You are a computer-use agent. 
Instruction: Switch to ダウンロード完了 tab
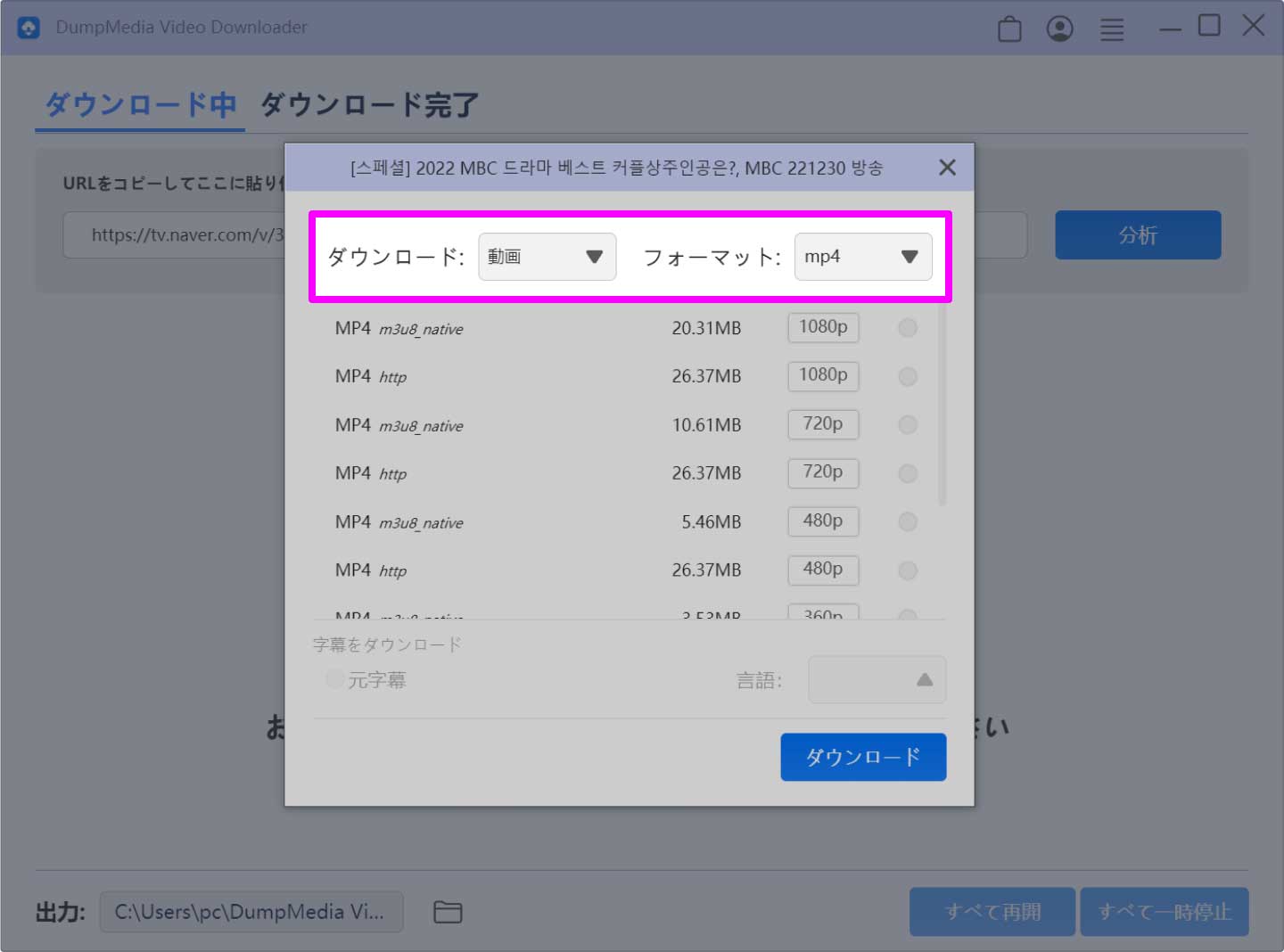[369, 105]
